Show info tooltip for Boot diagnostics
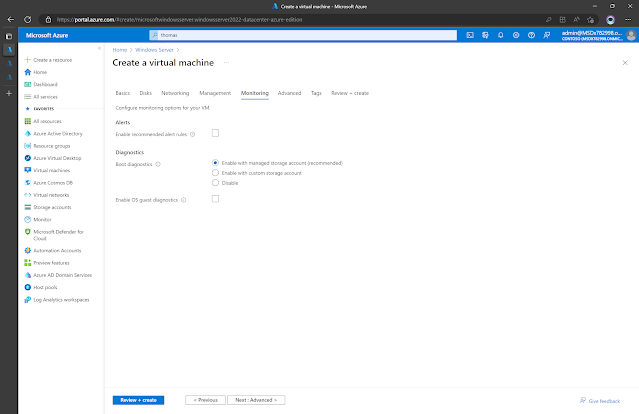639x414 pixels. tap(158, 164)
